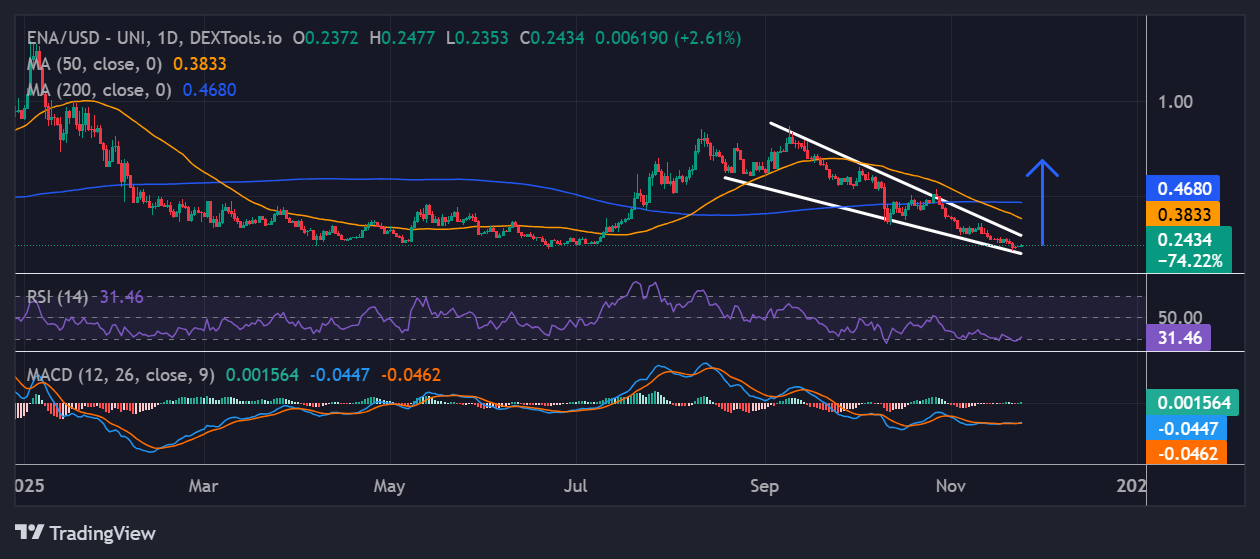Click the green 0.001564 MACD histogram label

pos(1193,402)
